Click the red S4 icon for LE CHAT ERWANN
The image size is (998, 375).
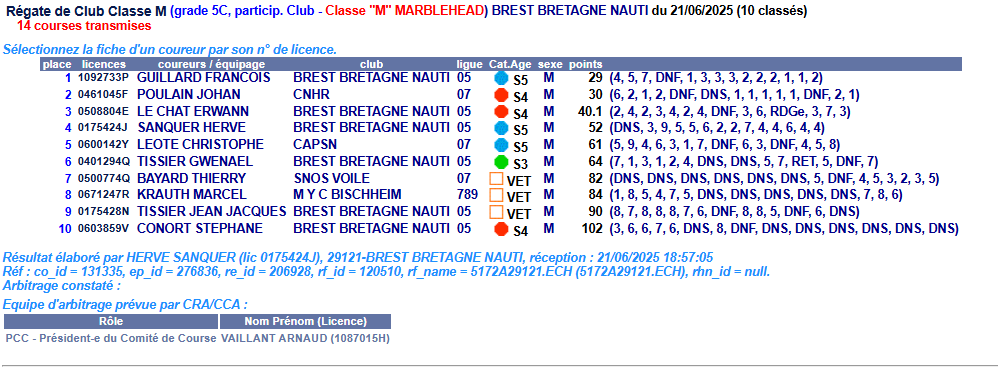502,112
